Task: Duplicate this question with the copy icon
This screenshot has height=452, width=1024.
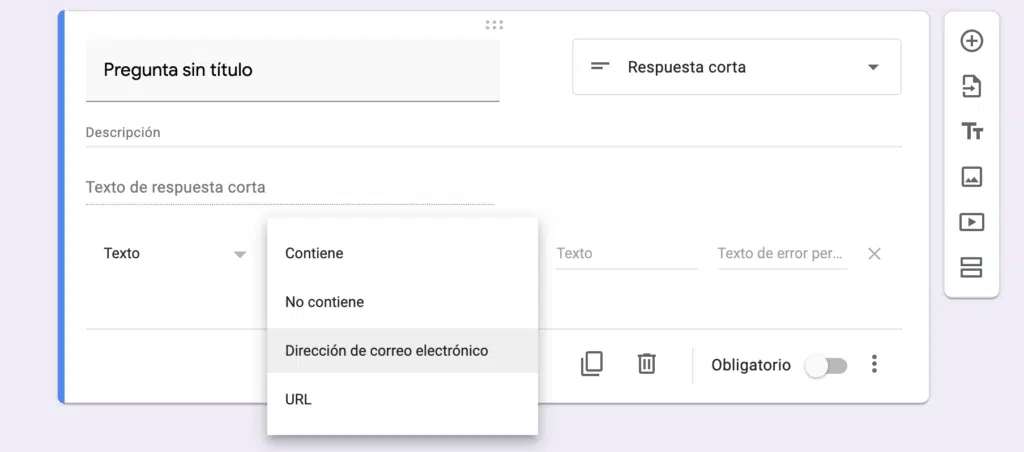Action: (591, 364)
